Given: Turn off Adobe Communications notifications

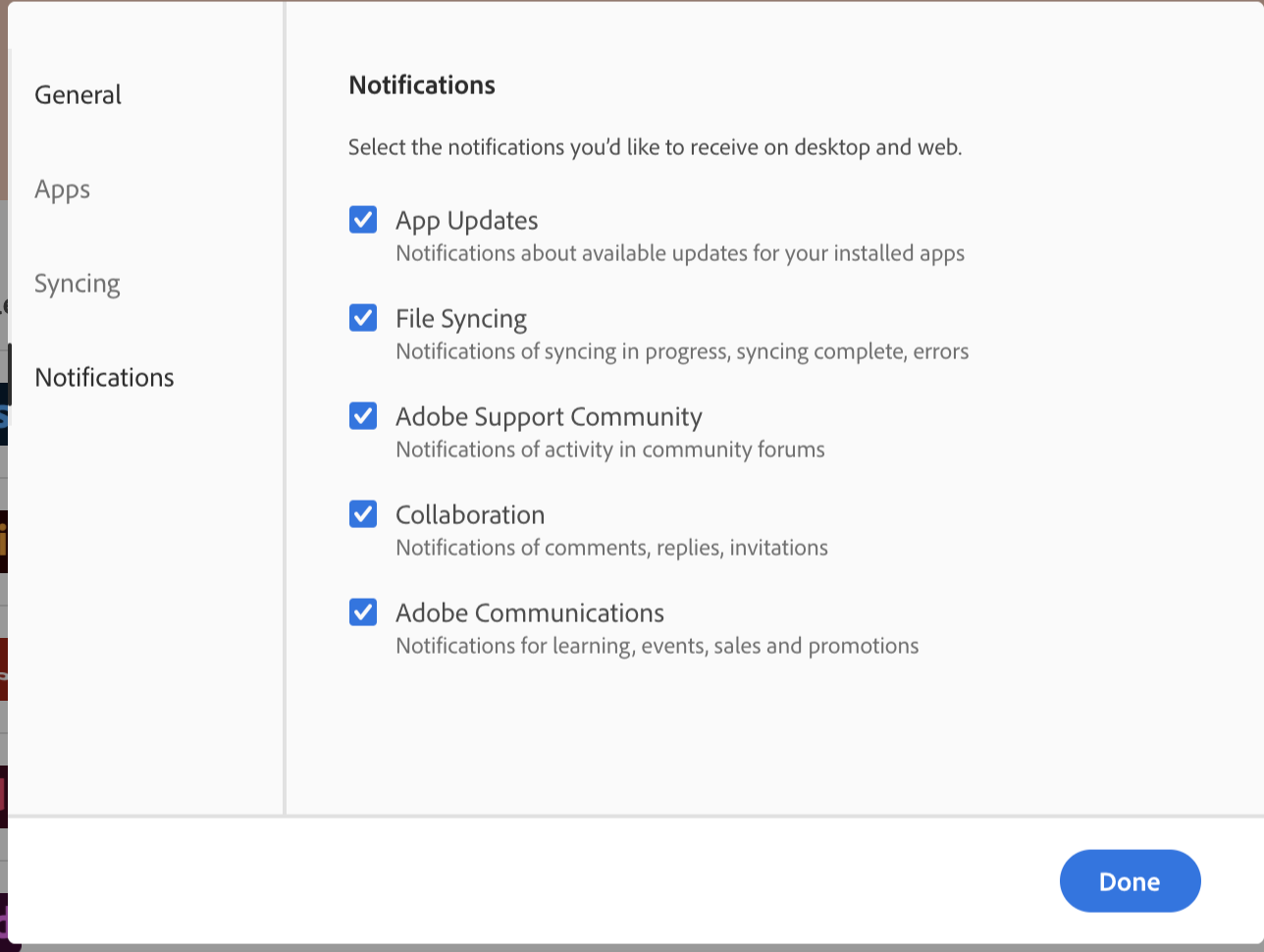Looking at the screenshot, I should (x=362, y=612).
